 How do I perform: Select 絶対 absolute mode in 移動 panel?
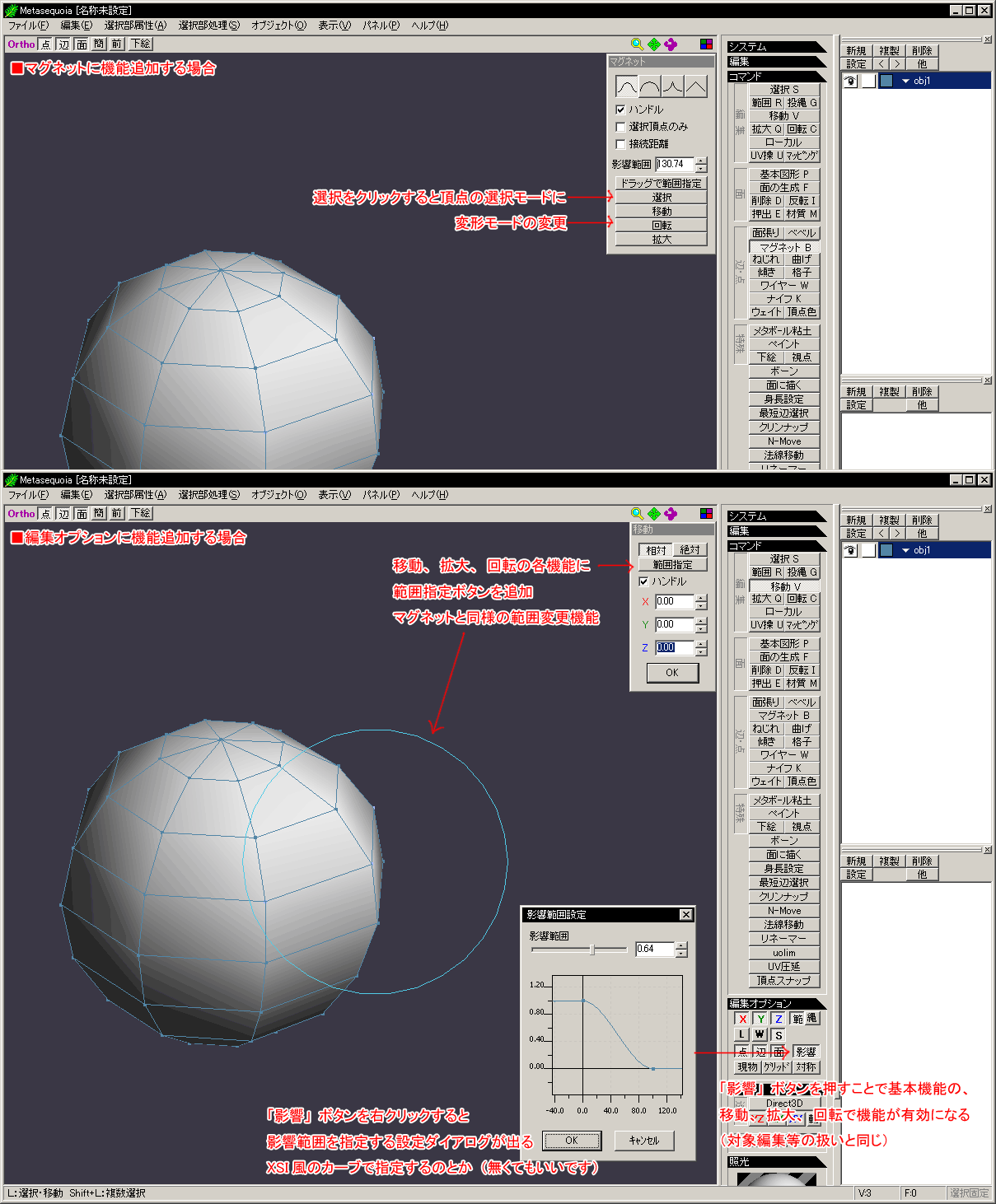(690, 550)
